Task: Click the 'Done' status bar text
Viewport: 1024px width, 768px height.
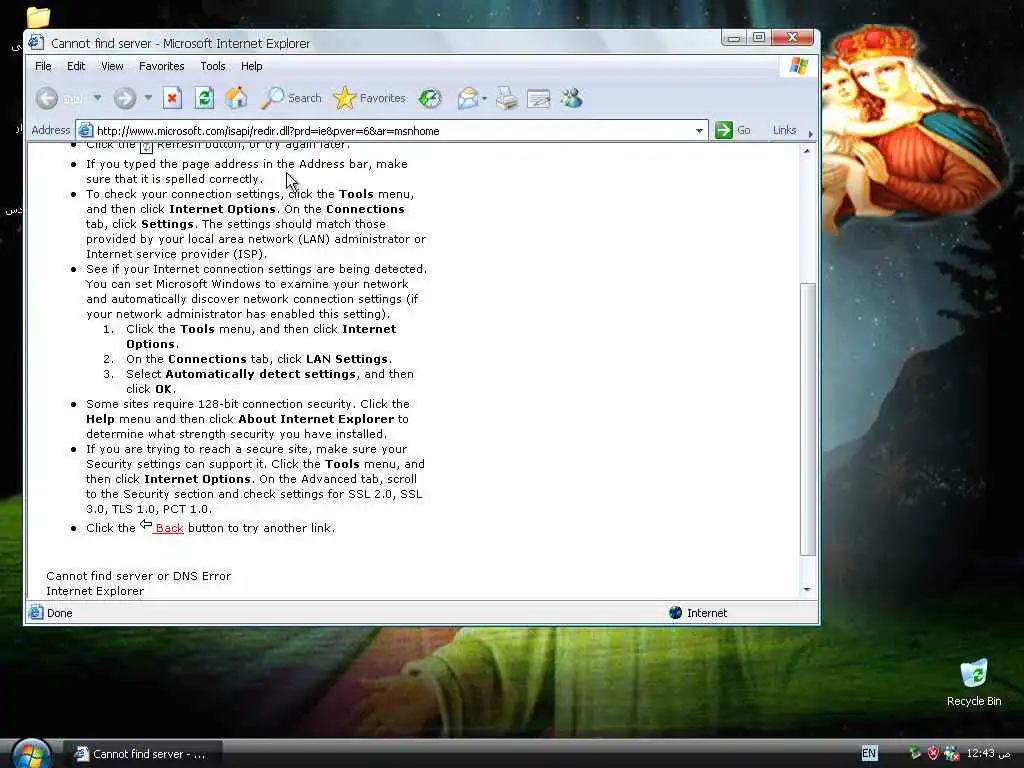Action: pos(59,613)
